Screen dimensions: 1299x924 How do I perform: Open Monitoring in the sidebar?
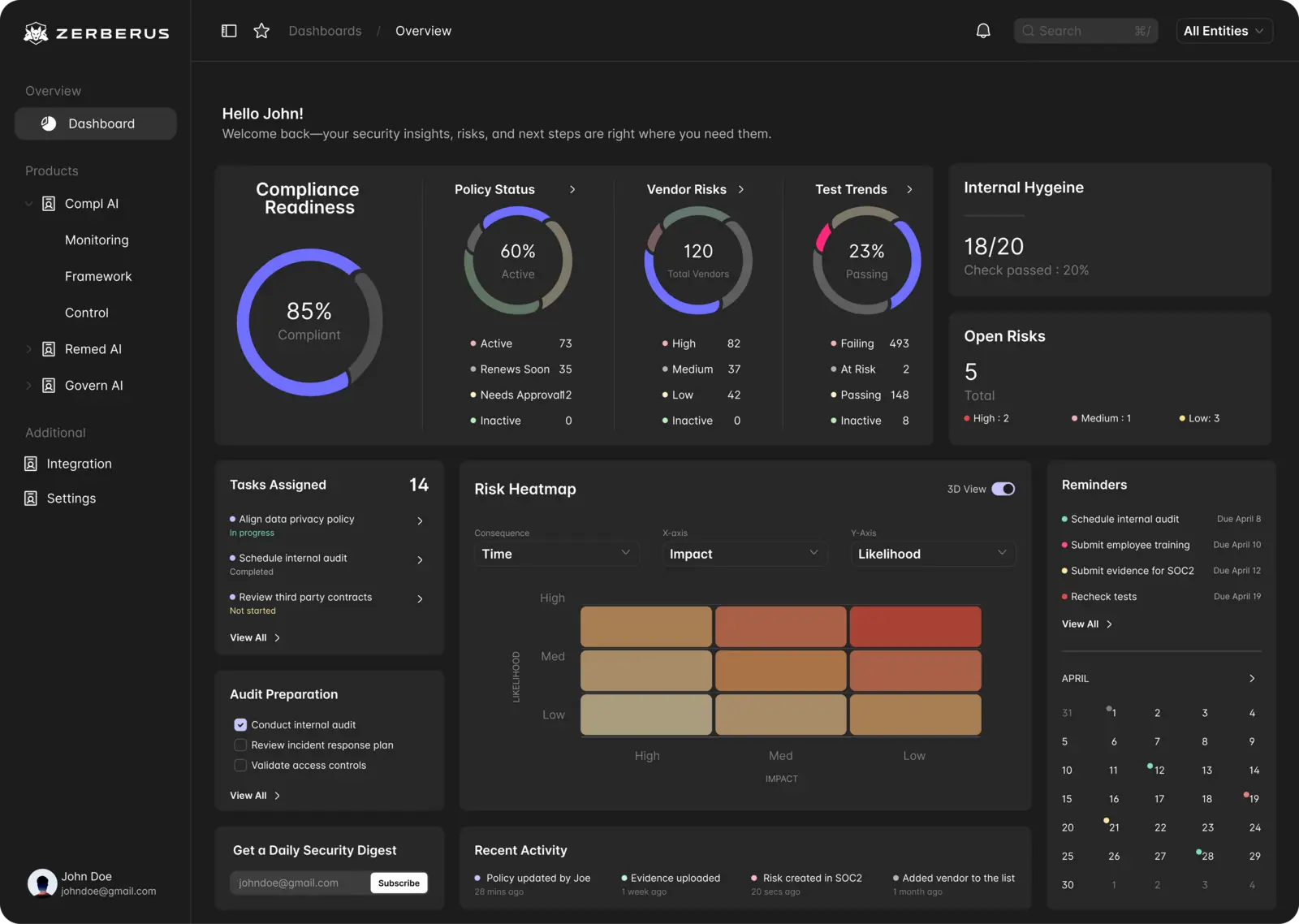tap(97, 240)
